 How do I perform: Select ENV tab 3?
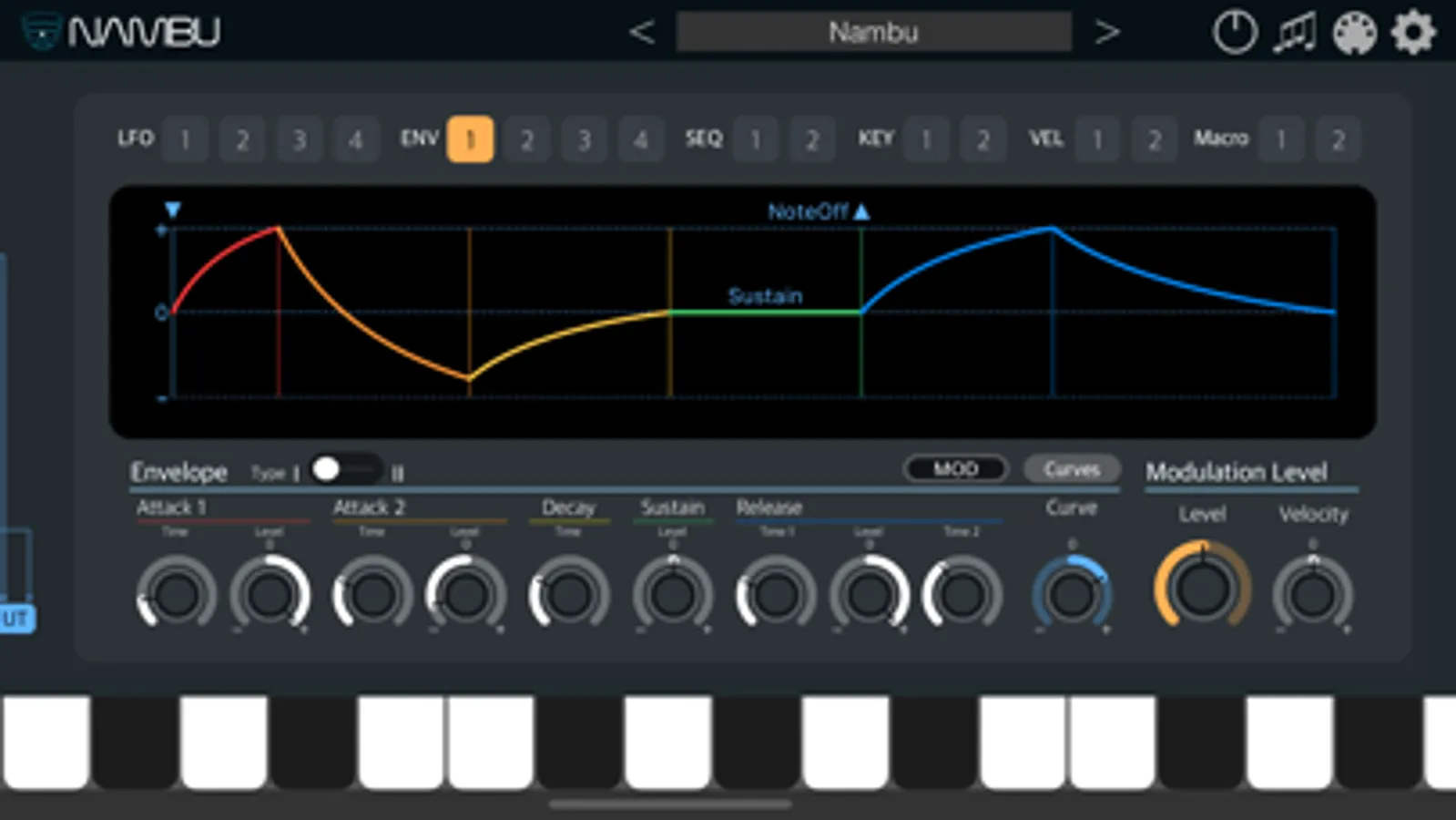(x=584, y=139)
